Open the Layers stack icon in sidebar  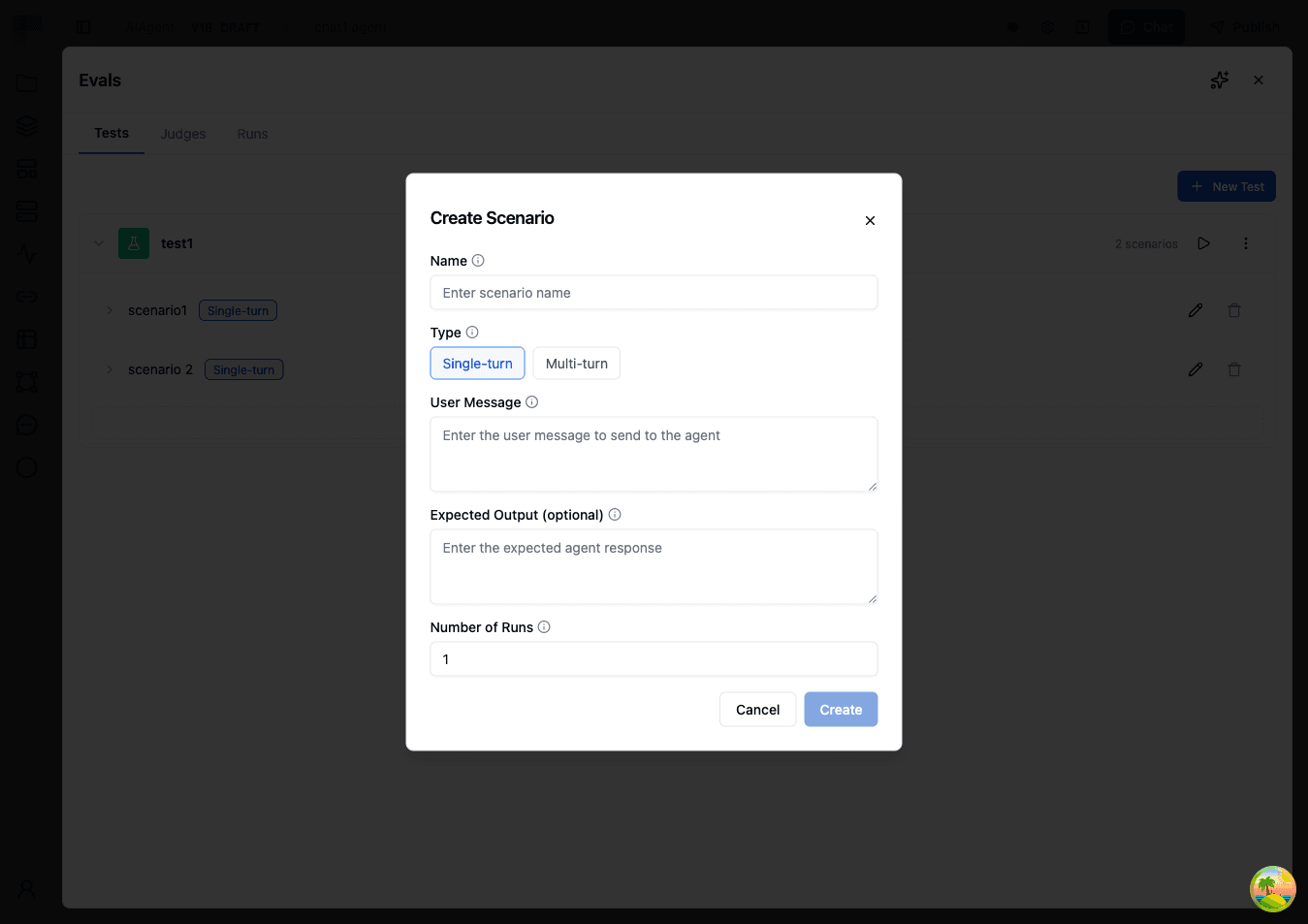pos(26,125)
